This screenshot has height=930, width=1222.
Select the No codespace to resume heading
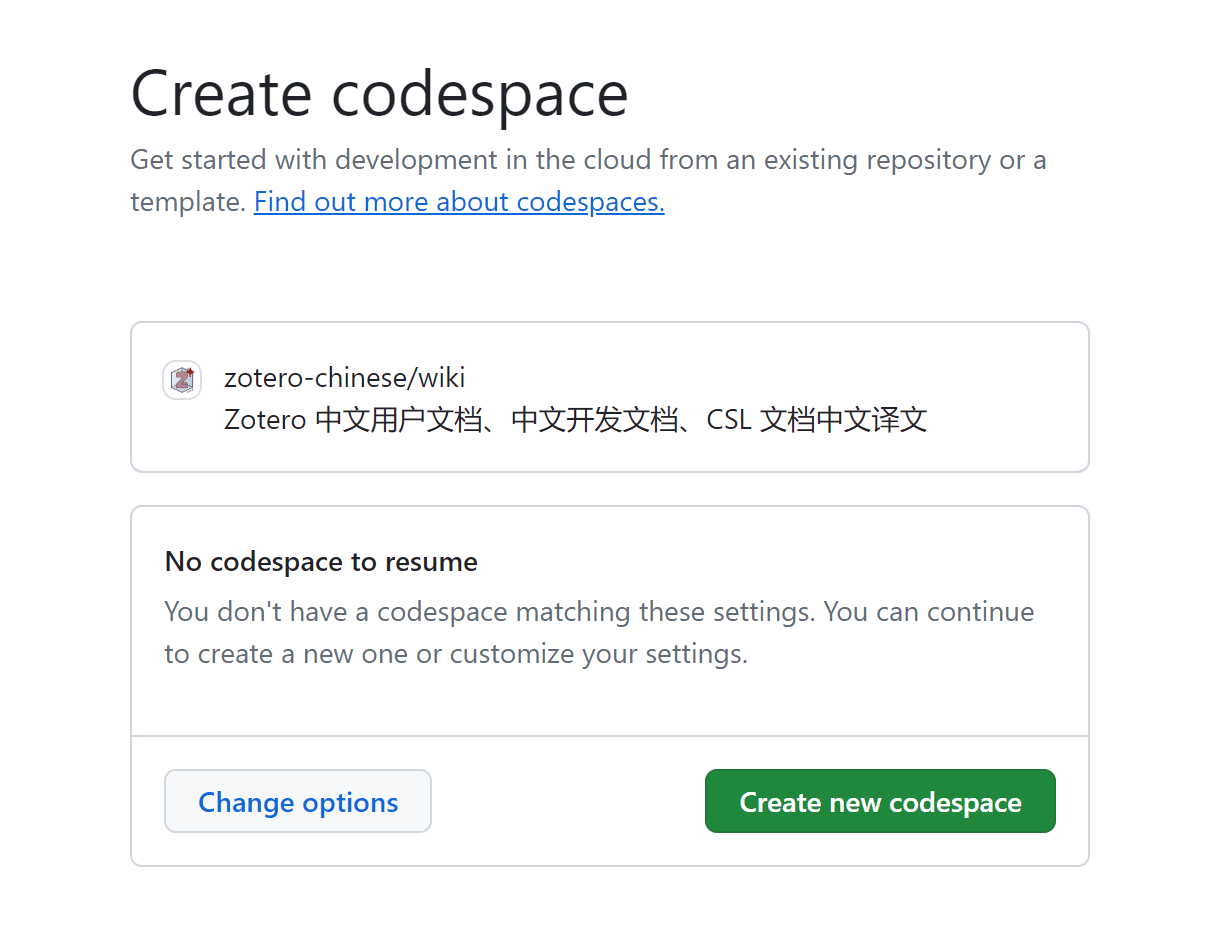pyautogui.click(x=321, y=561)
